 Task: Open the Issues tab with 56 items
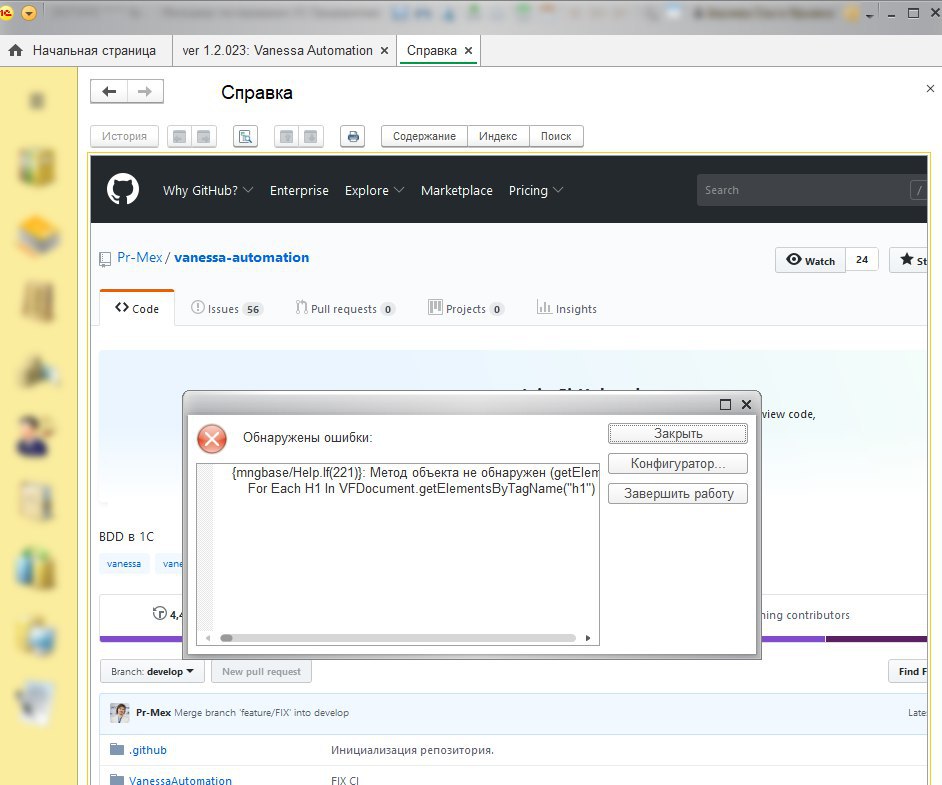[226, 308]
